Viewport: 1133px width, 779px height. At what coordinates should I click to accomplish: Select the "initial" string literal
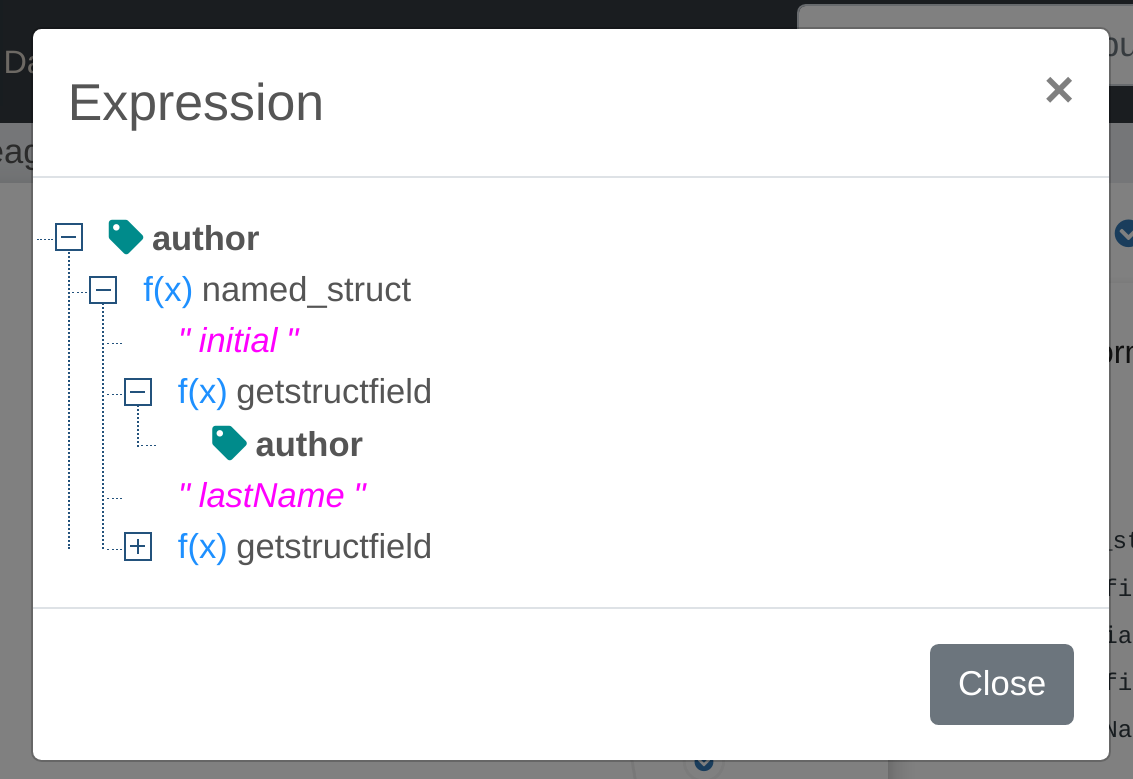tap(240, 341)
